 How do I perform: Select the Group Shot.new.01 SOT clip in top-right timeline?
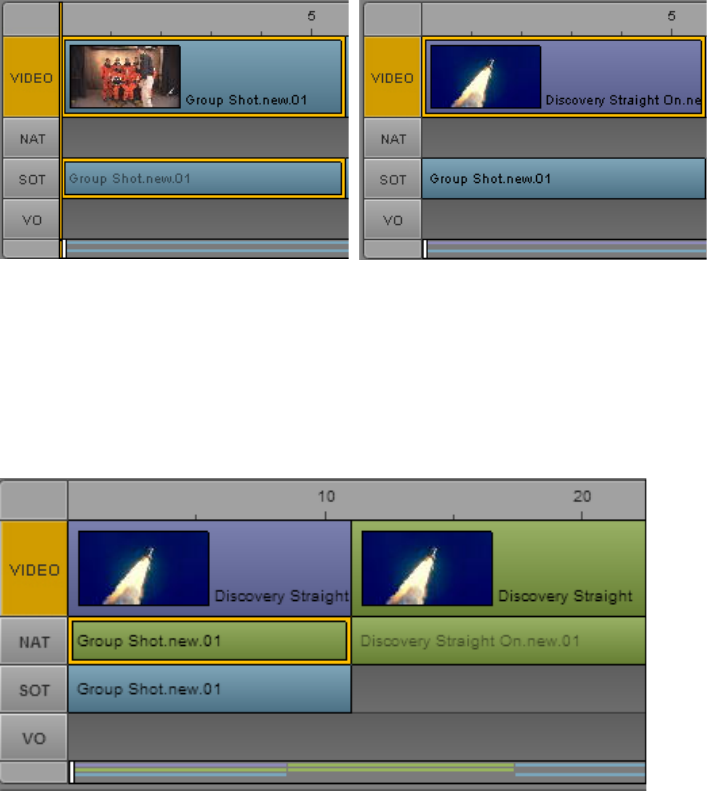[564, 179]
